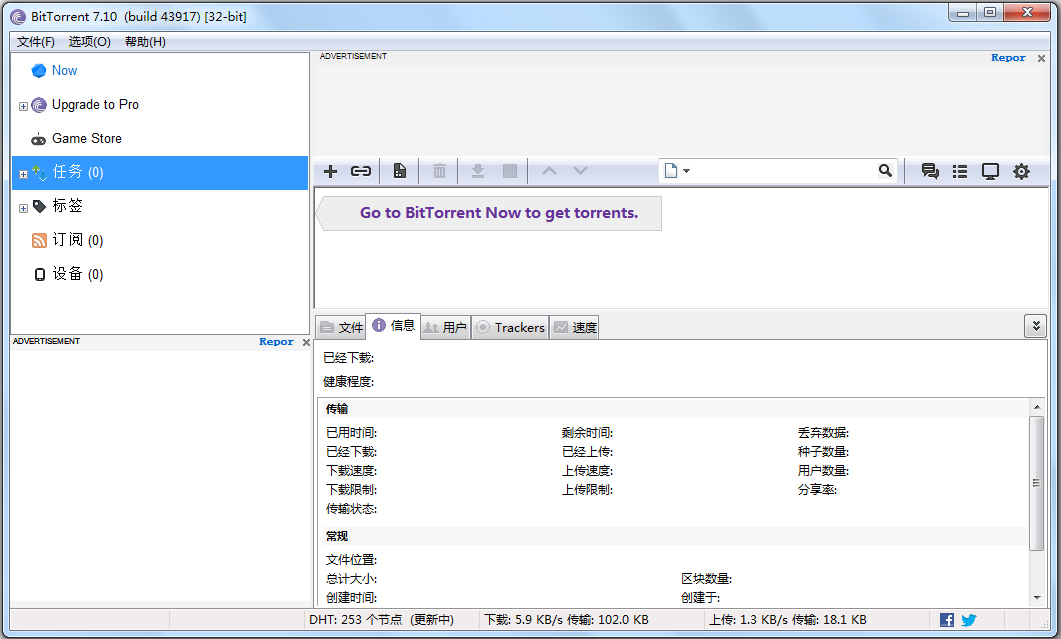Switch to the Trackers tab
Image resolution: width=1061 pixels, height=639 pixels.
510,328
